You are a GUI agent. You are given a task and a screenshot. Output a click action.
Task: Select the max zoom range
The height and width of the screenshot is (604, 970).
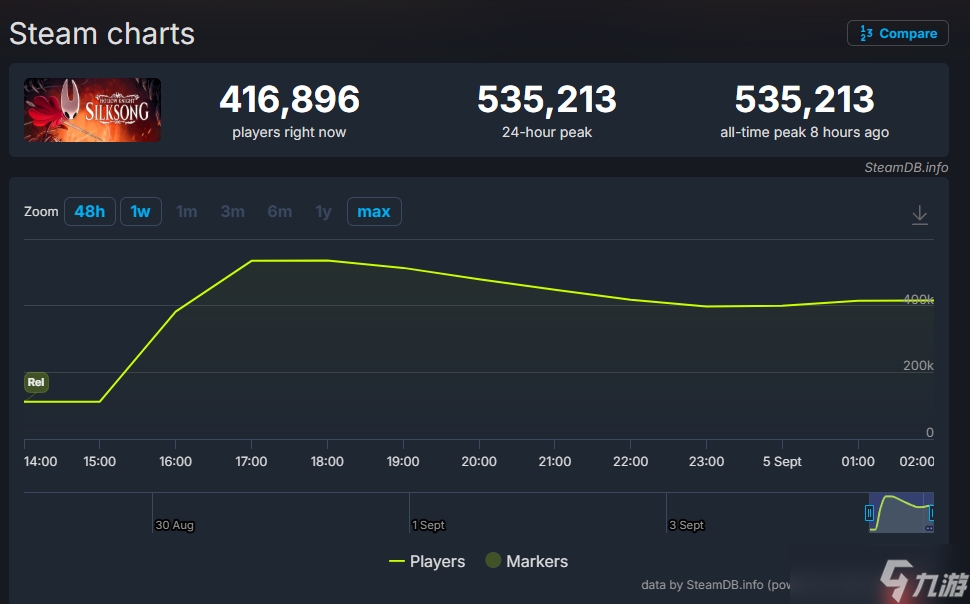pyautogui.click(x=374, y=212)
